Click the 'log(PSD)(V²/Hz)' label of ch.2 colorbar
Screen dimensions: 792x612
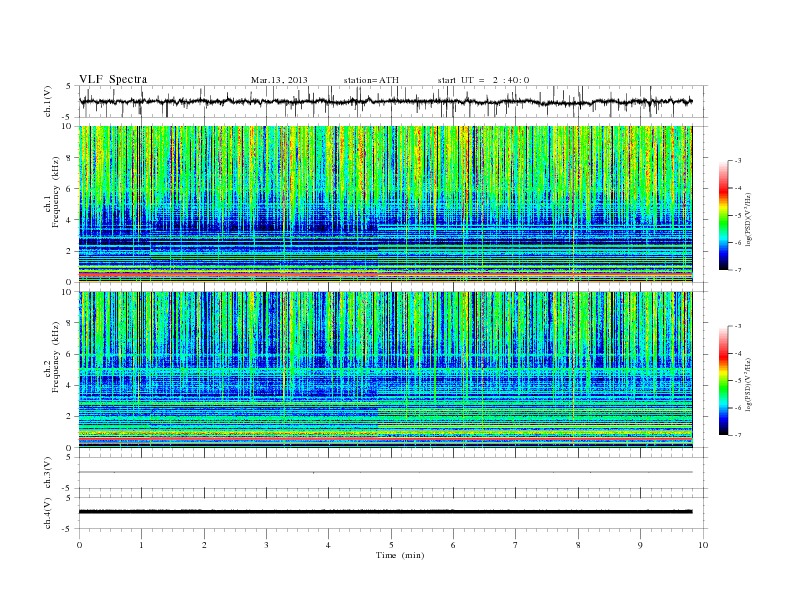(x=749, y=384)
